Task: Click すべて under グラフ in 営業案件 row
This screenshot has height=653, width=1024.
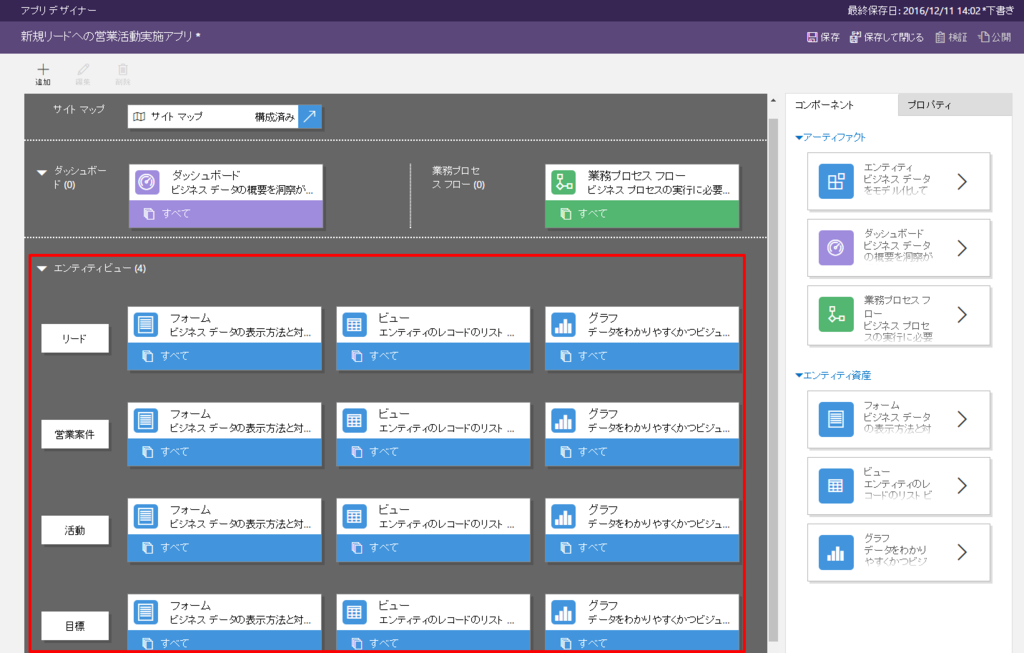Action: (642, 452)
